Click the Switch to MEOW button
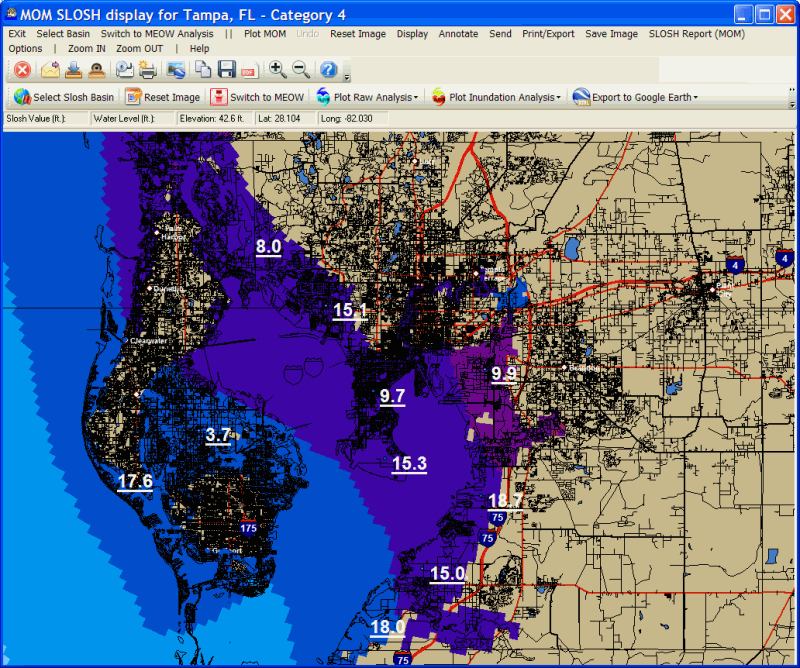 coord(257,97)
